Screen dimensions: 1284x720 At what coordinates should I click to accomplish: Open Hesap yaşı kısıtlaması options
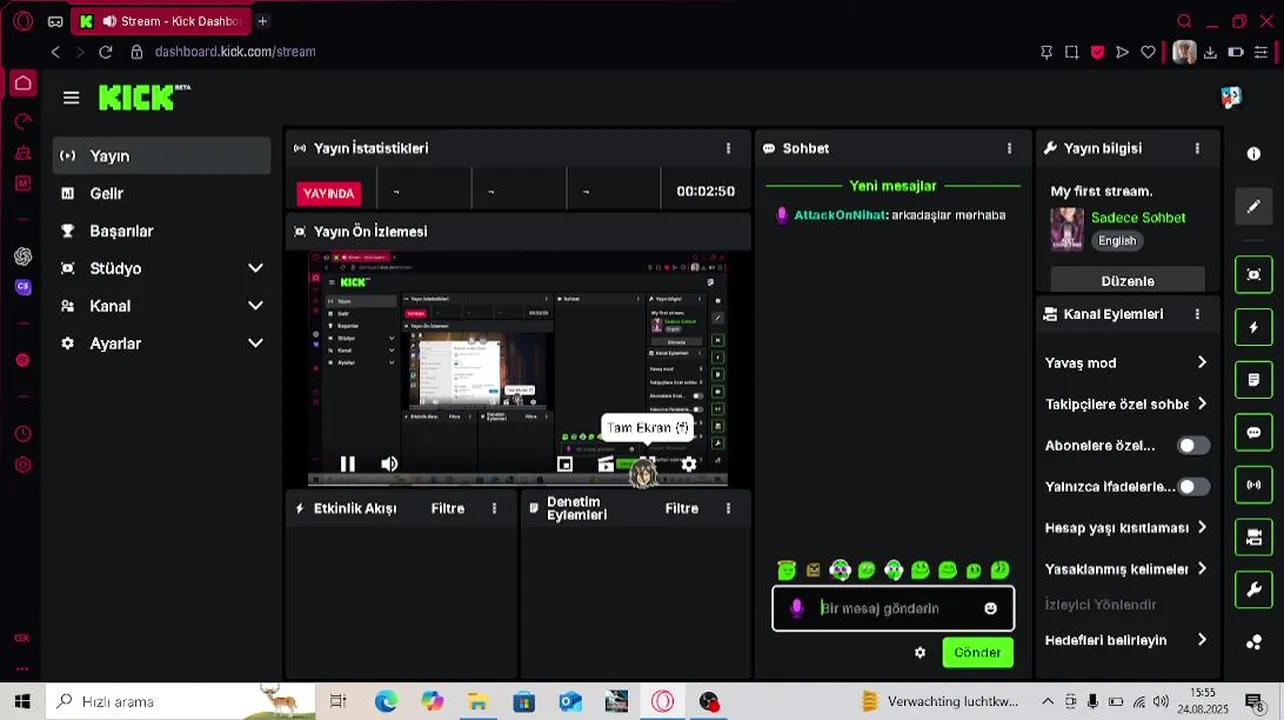coord(1127,528)
